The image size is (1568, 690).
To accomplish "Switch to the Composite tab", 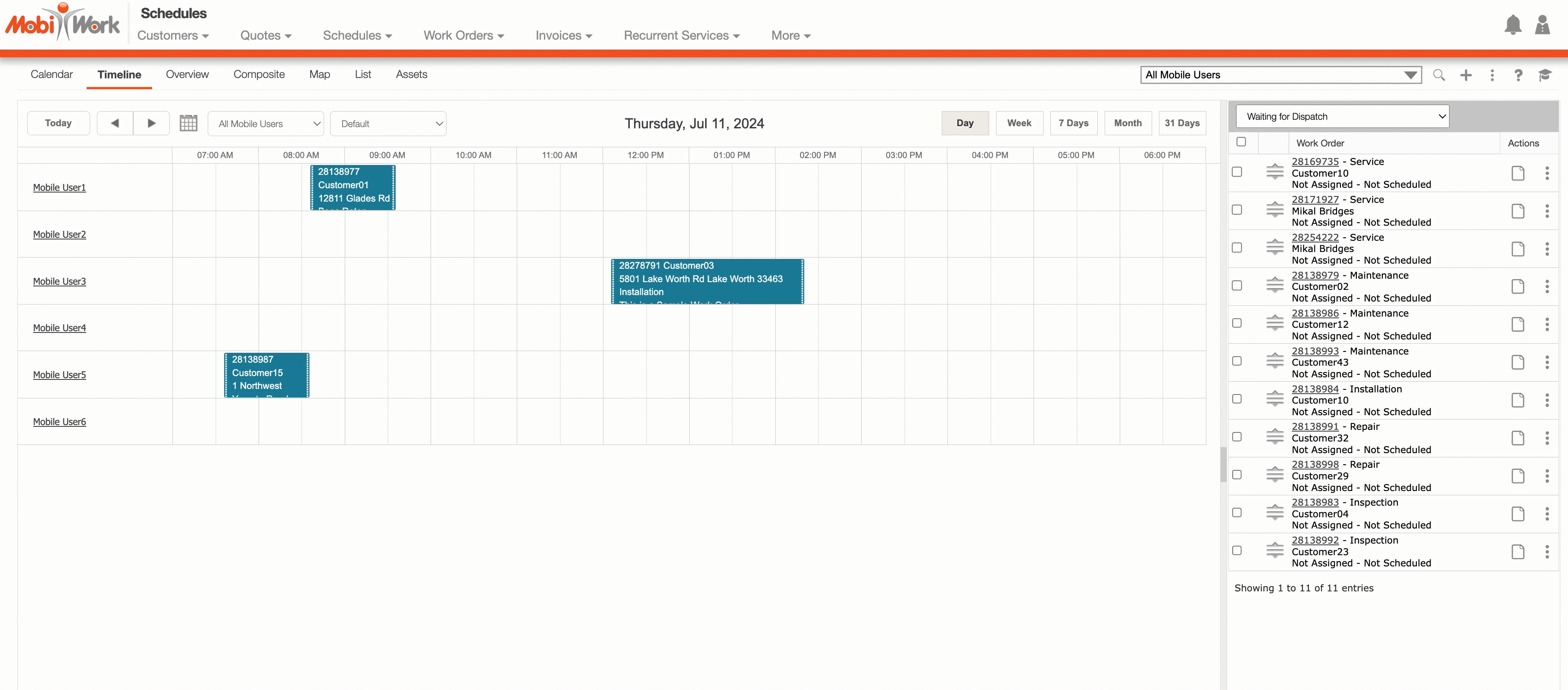I will 259,74.
